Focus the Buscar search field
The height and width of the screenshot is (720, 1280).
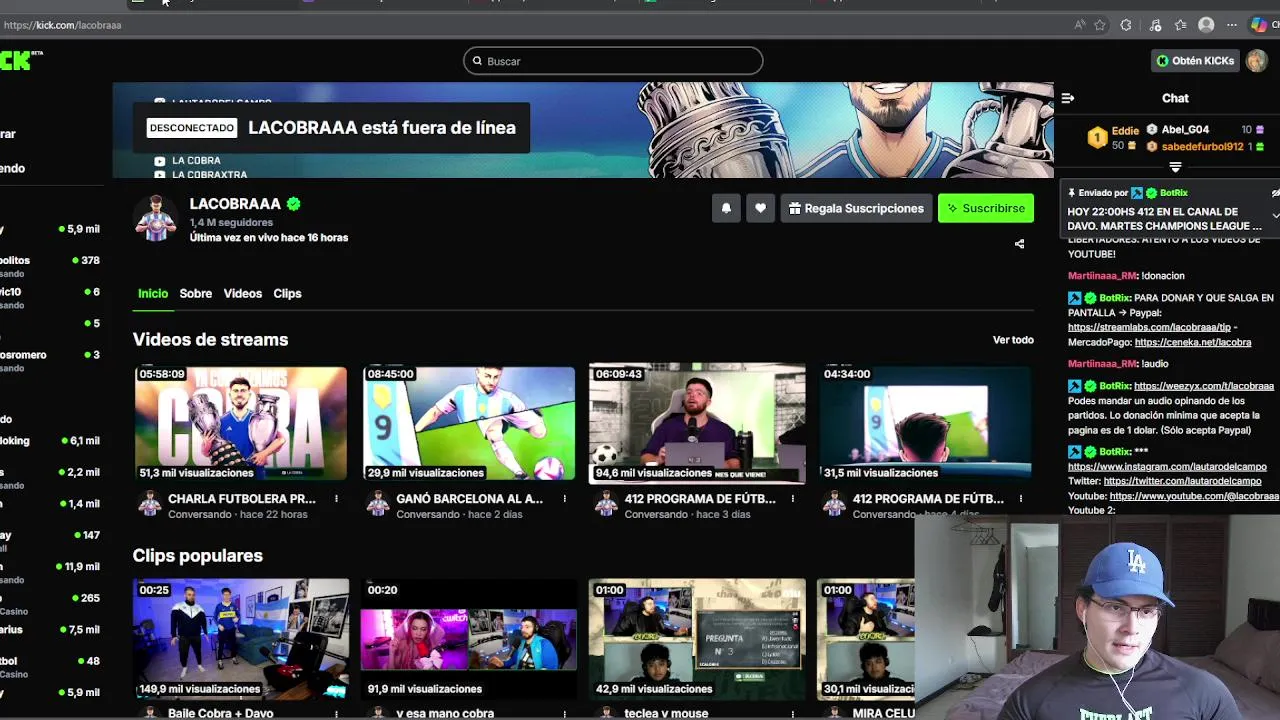(613, 61)
